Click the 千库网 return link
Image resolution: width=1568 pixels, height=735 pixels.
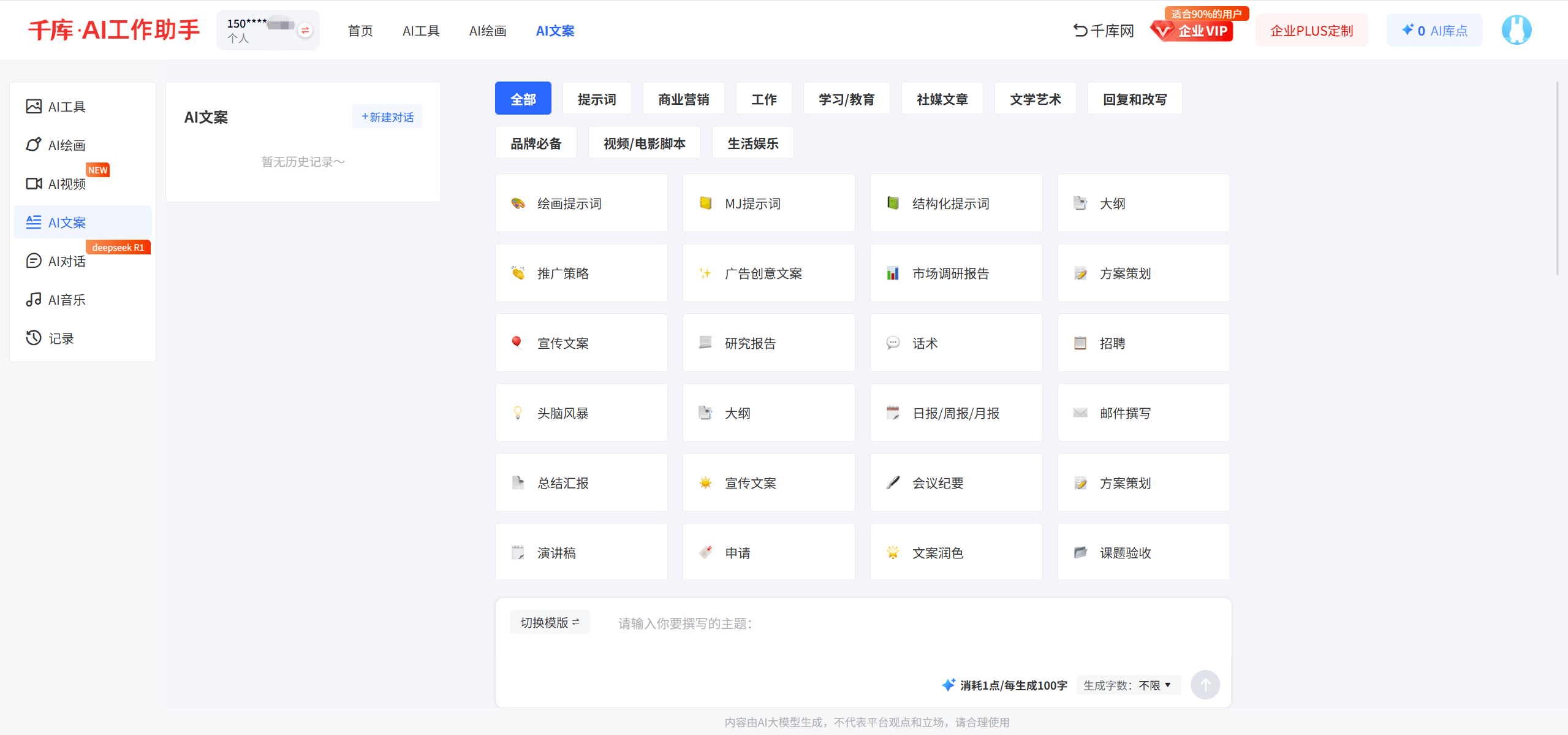[x=1102, y=30]
